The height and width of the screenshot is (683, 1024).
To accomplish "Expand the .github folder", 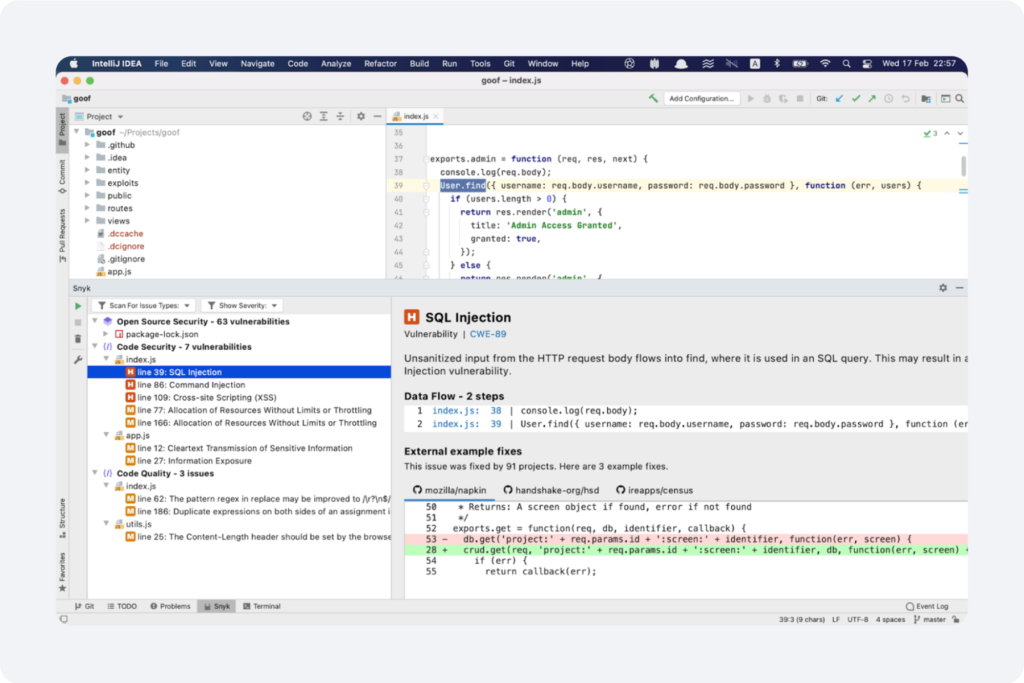I will [x=88, y=145].
